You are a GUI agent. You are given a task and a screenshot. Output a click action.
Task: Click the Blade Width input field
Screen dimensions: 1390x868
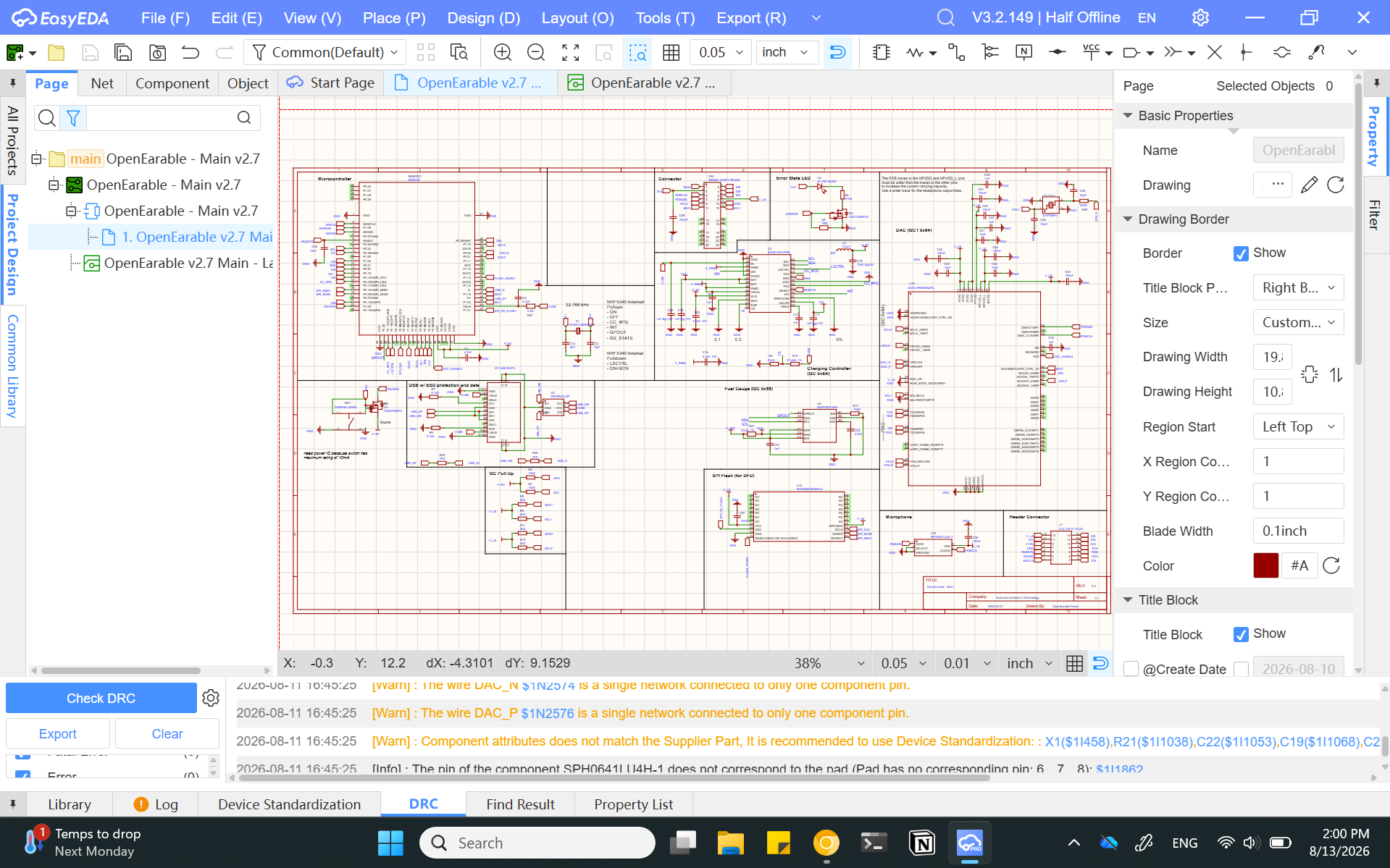tap(1298, 531)
